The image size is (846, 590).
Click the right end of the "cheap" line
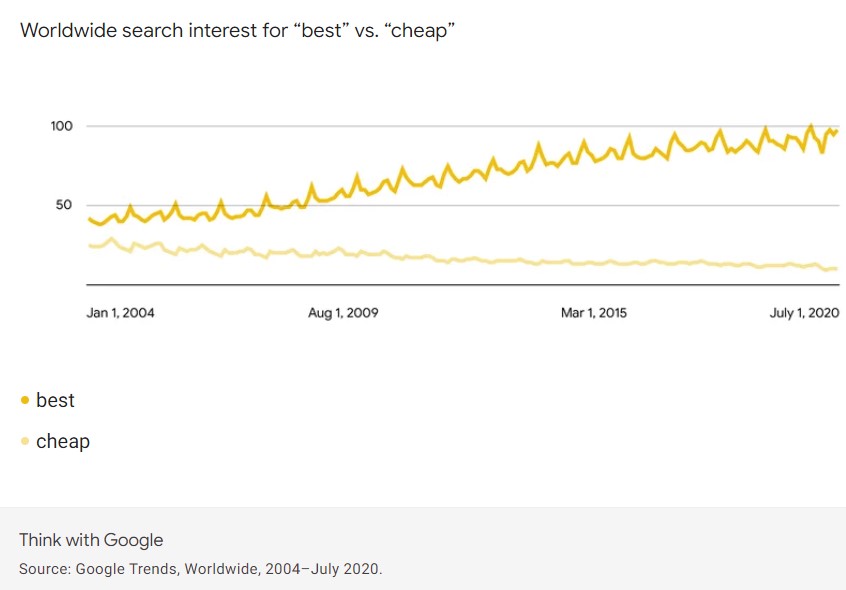pyautogui.click(x=835, y=268)
